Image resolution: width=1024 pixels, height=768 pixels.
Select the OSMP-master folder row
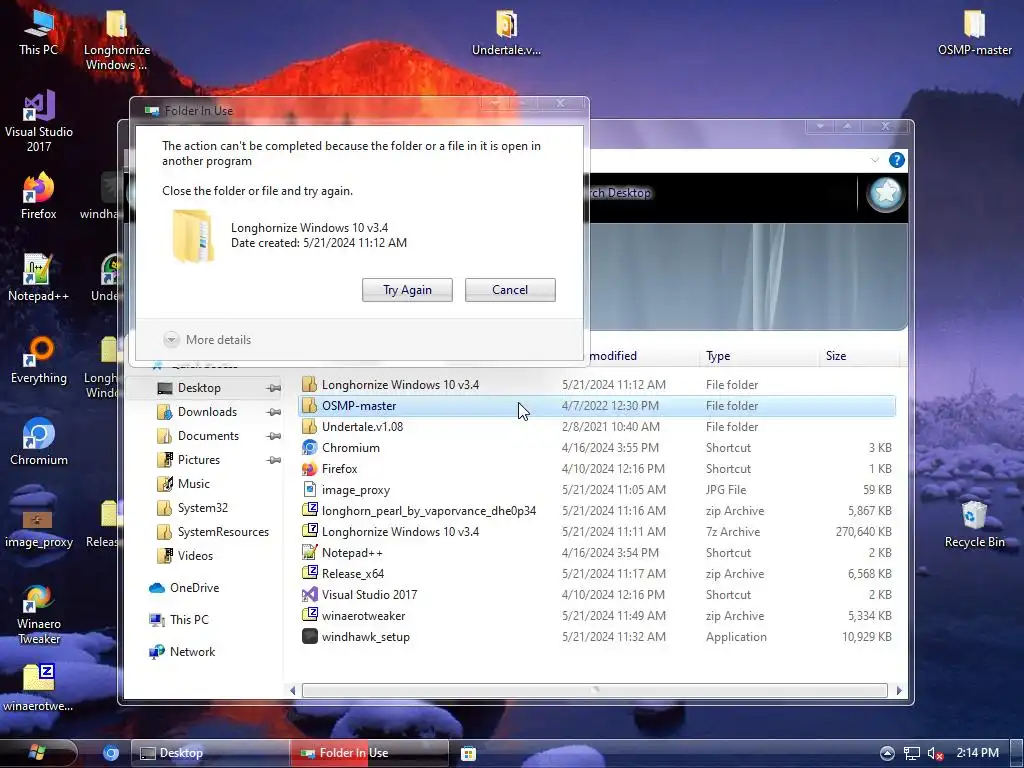click(x=597, y=406)
